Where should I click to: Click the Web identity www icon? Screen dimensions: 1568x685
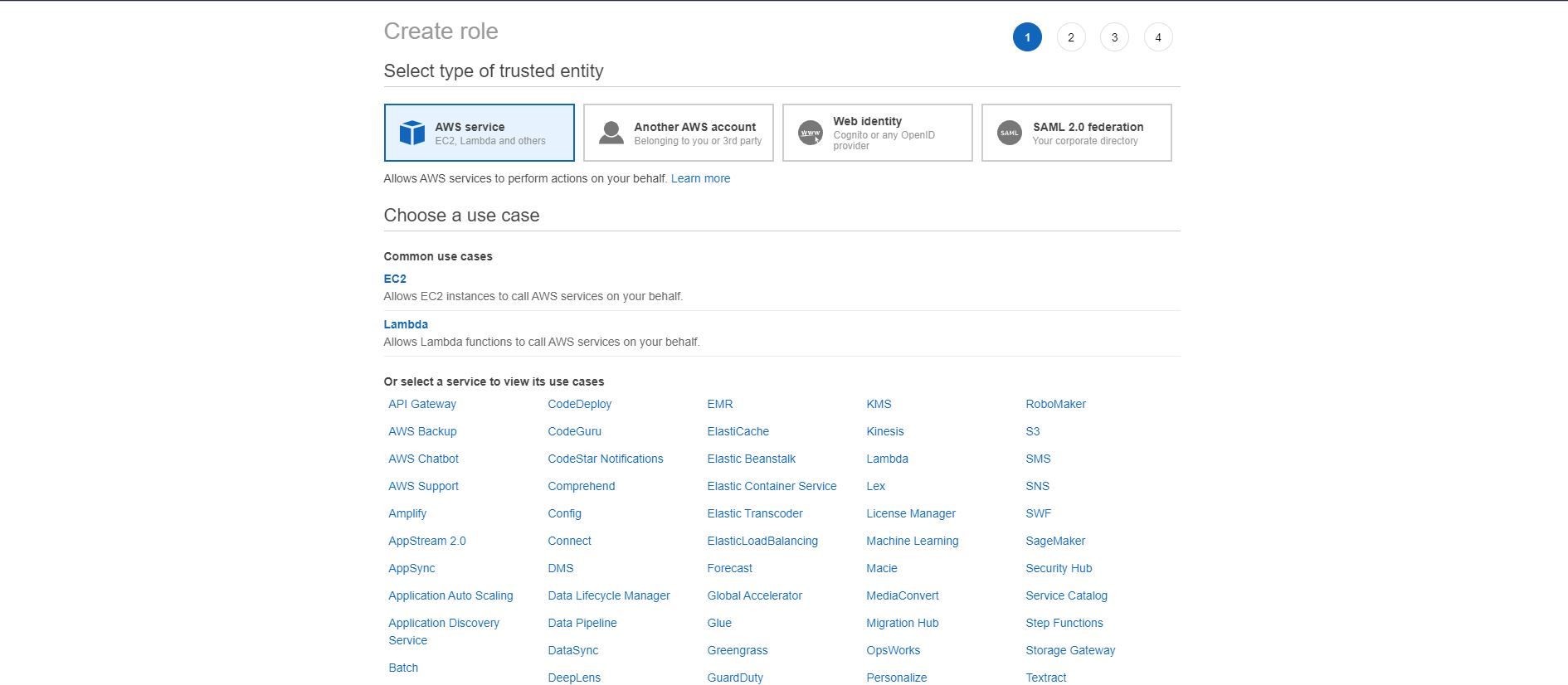(x=811, y=133)
